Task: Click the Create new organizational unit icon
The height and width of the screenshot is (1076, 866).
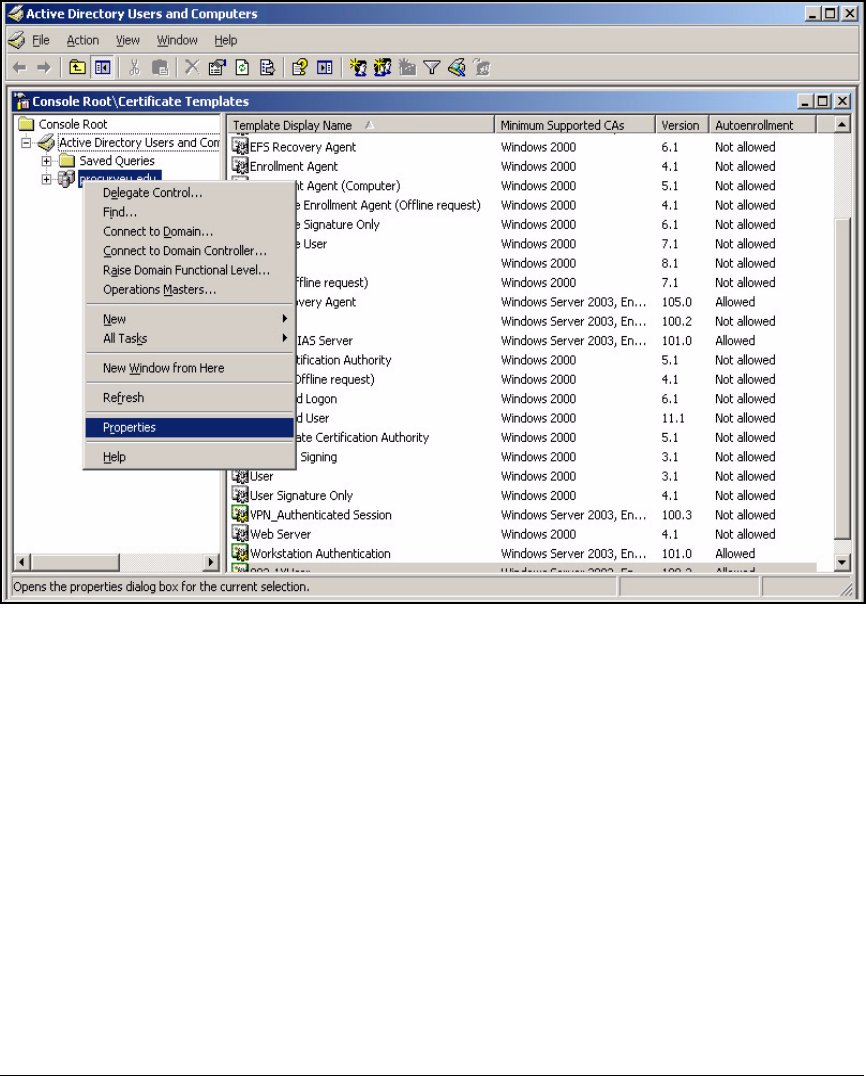Action: pyautogui.click(x=408, y=67)
